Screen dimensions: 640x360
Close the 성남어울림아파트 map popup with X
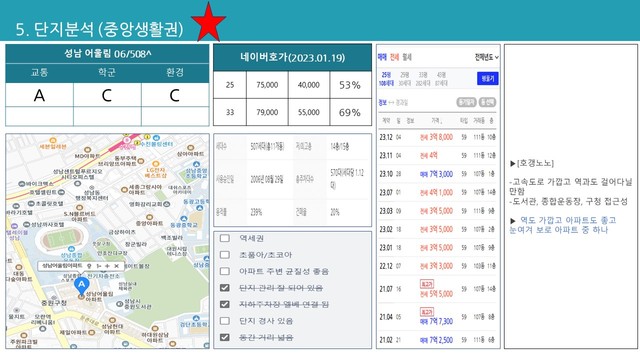pos(116,266)
